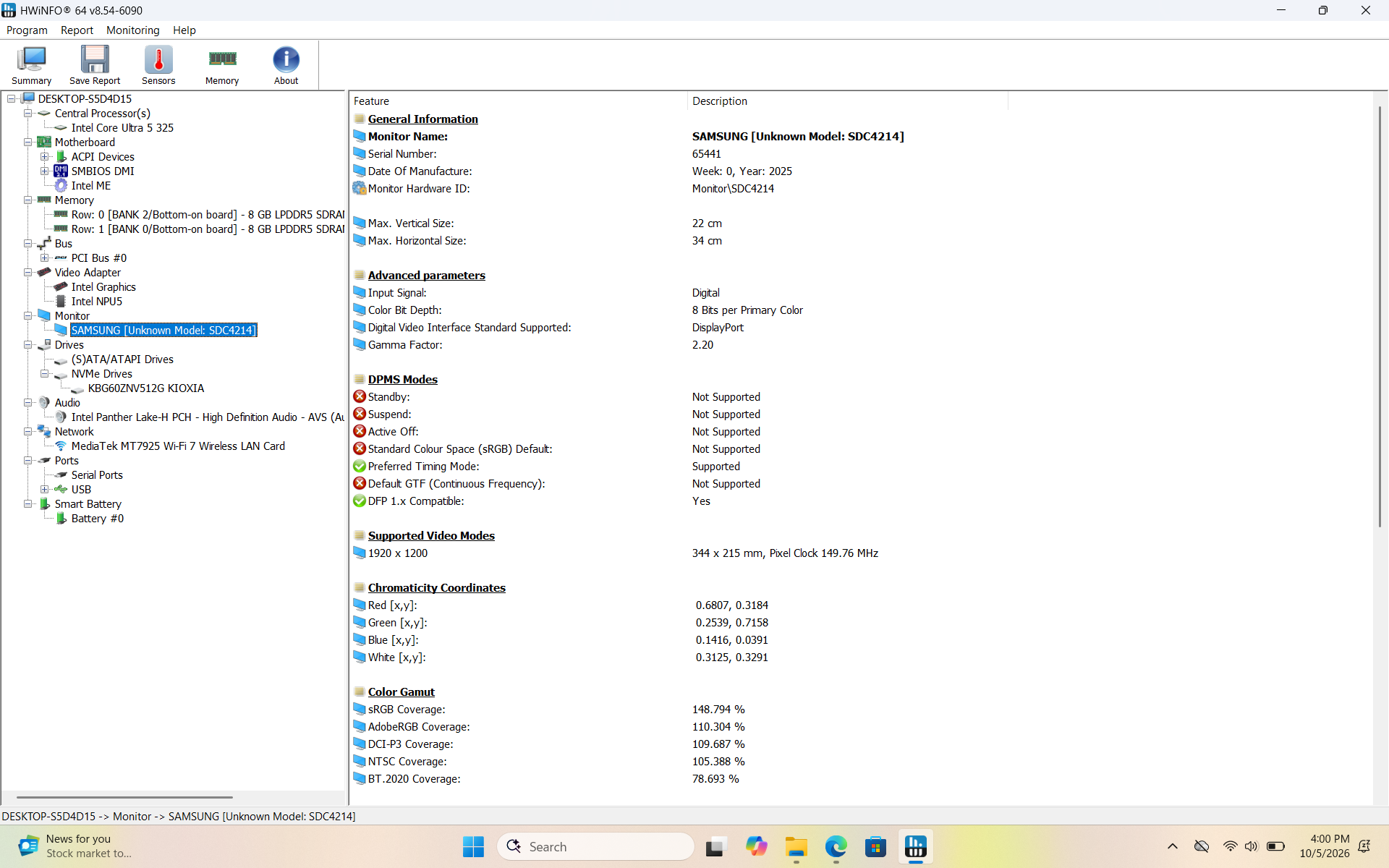Click the Intel ME icon in tree
The height and width of the screenshot is (868, 1389).
(x=61, y=186)
